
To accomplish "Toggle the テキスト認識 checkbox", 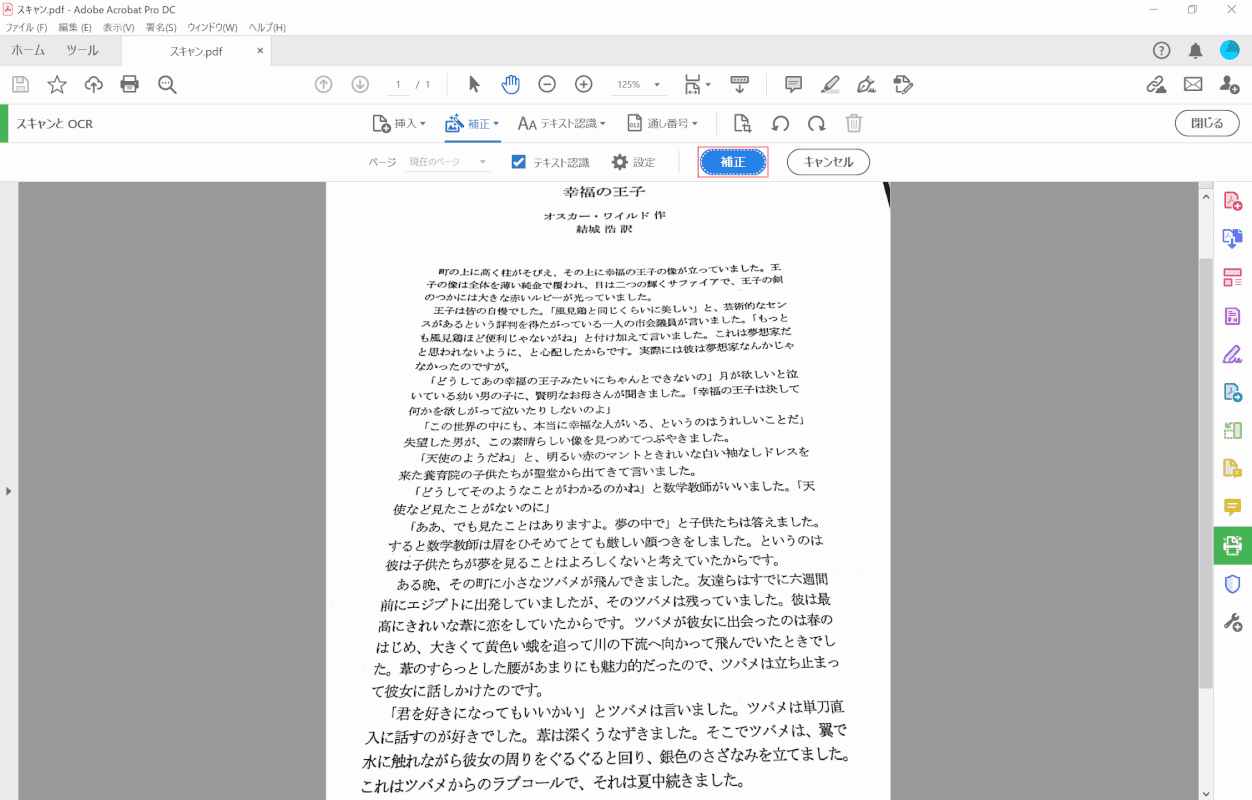I will pyautogui.click(x=518, y=162).
